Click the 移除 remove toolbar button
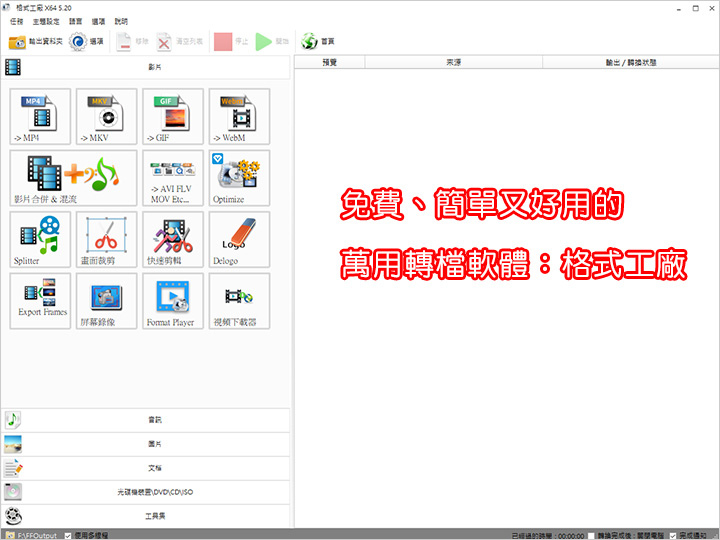Viewport: 720px width, 540px height. [x=132, y=42]
